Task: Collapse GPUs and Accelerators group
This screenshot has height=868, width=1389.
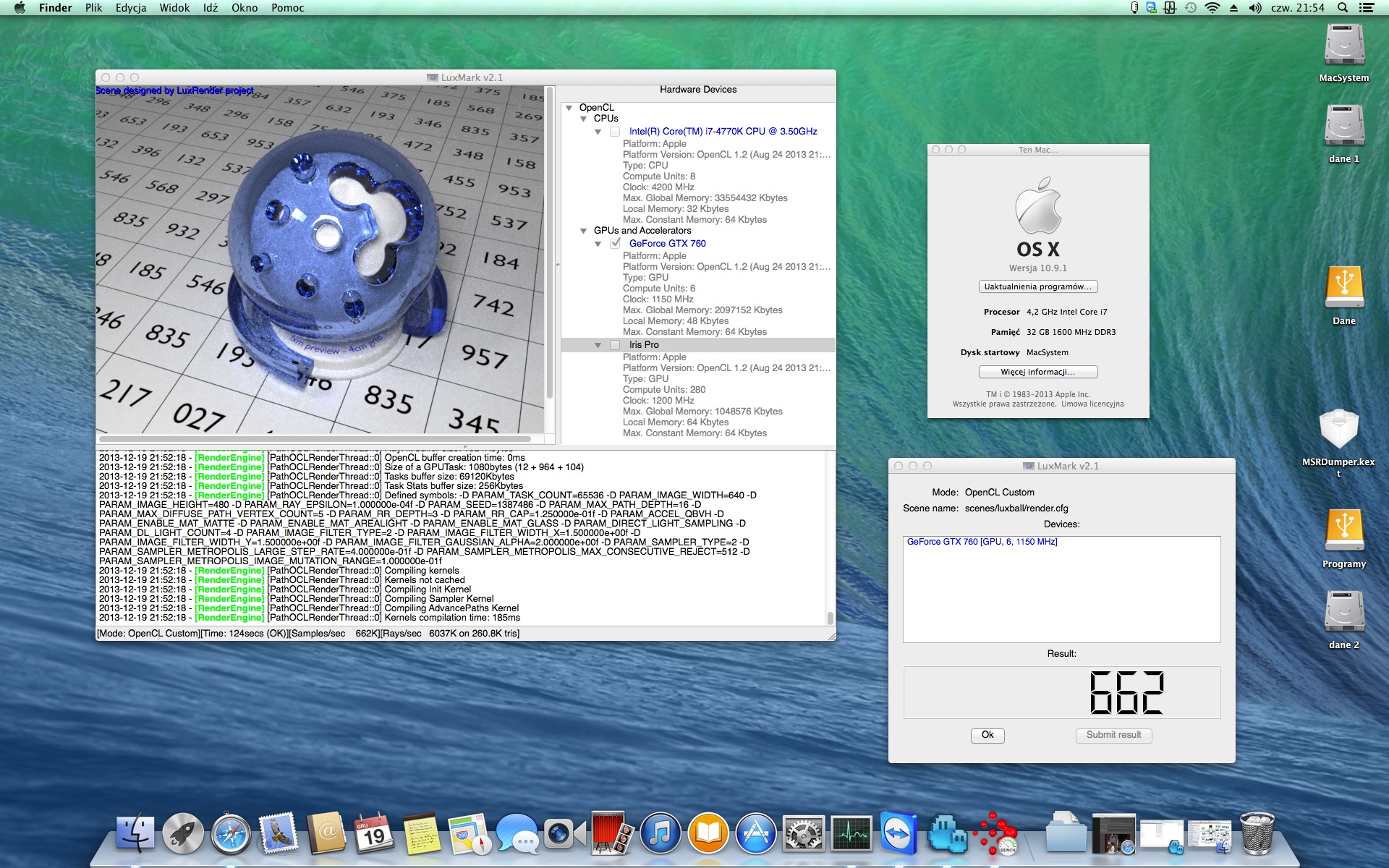Action: (584, 231)
